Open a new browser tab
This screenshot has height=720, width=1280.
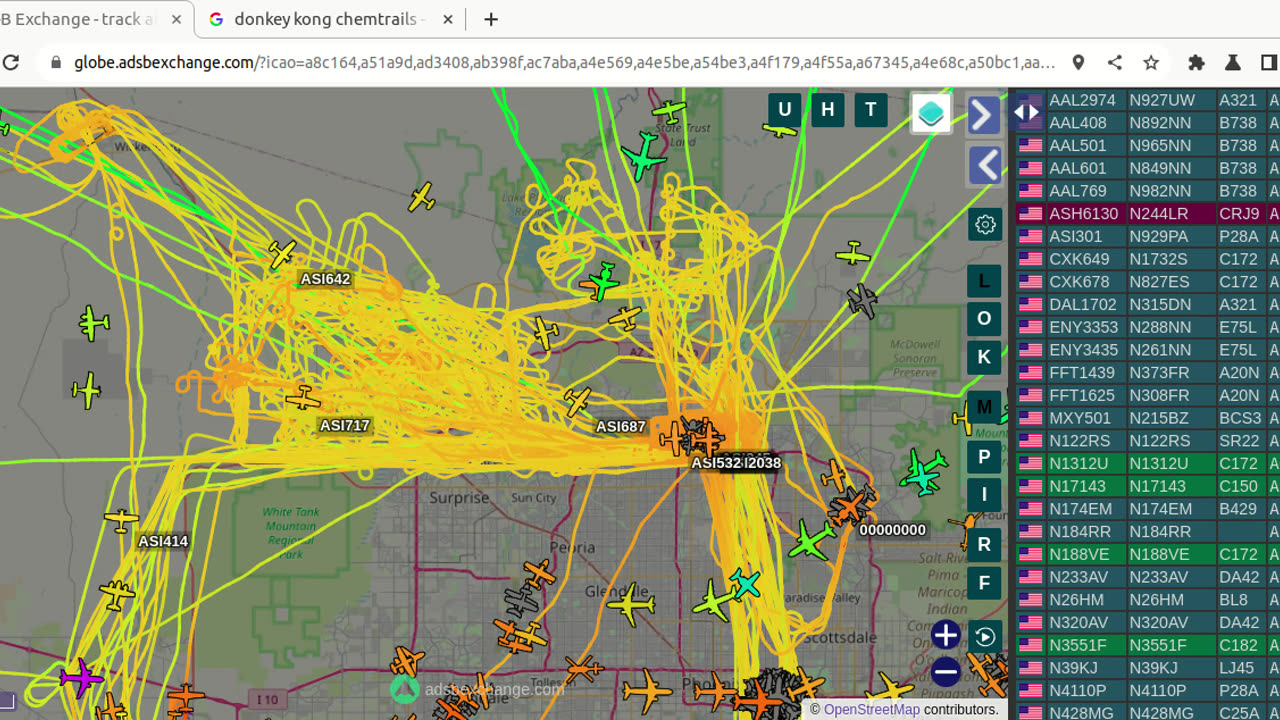[491, 19]
